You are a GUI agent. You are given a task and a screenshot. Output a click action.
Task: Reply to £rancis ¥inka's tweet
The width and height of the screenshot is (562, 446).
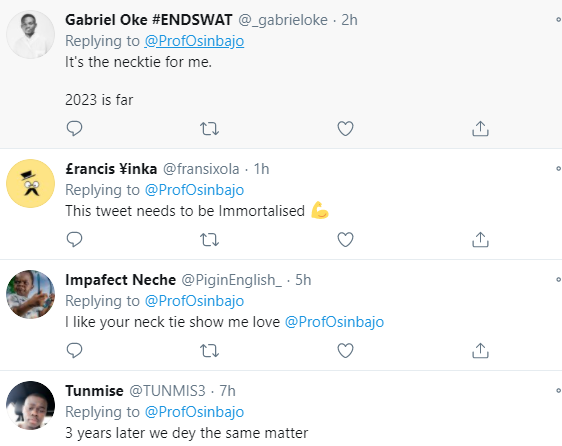75,239
